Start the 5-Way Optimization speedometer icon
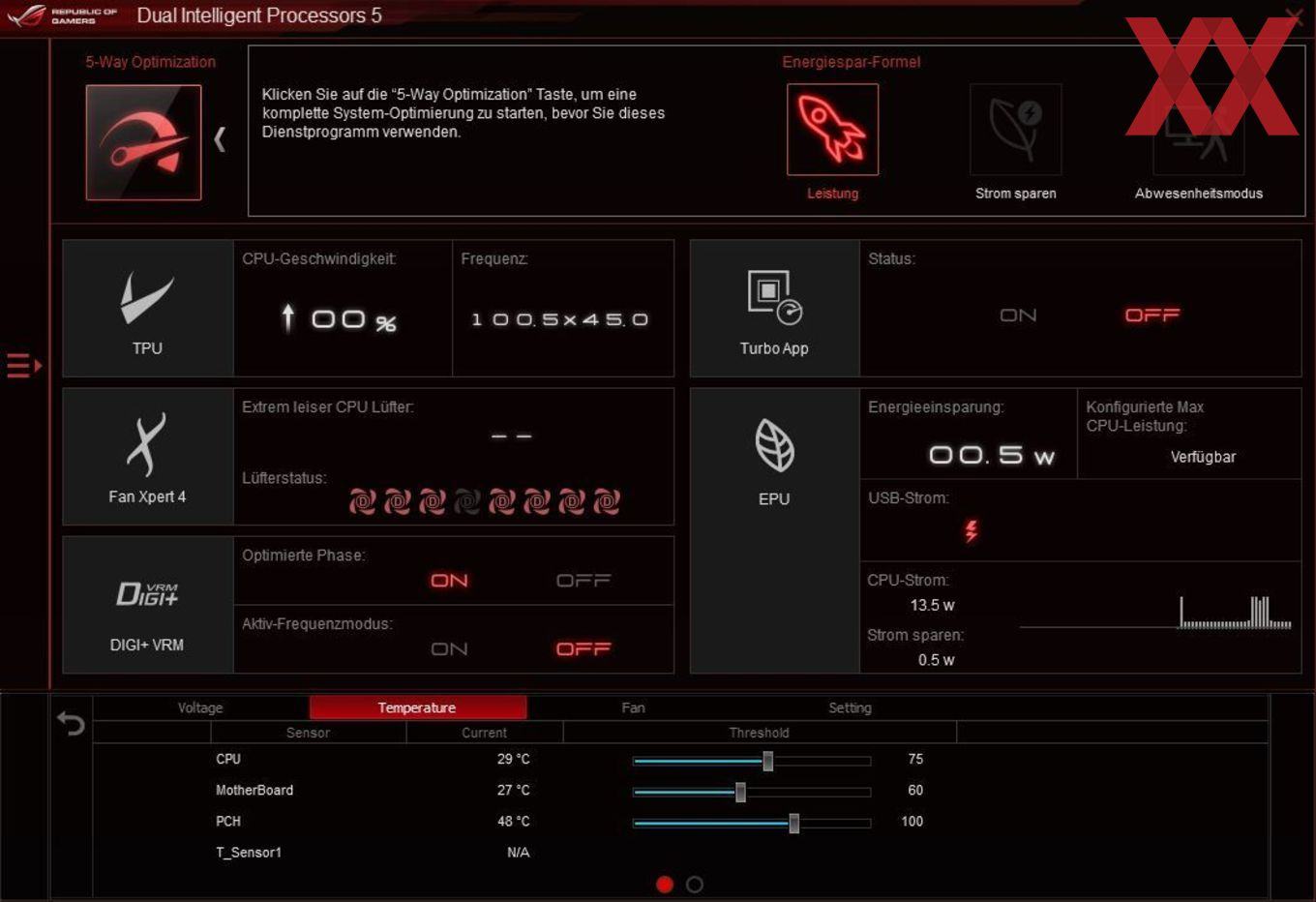 pyautogui.click(x=143, y=142)
